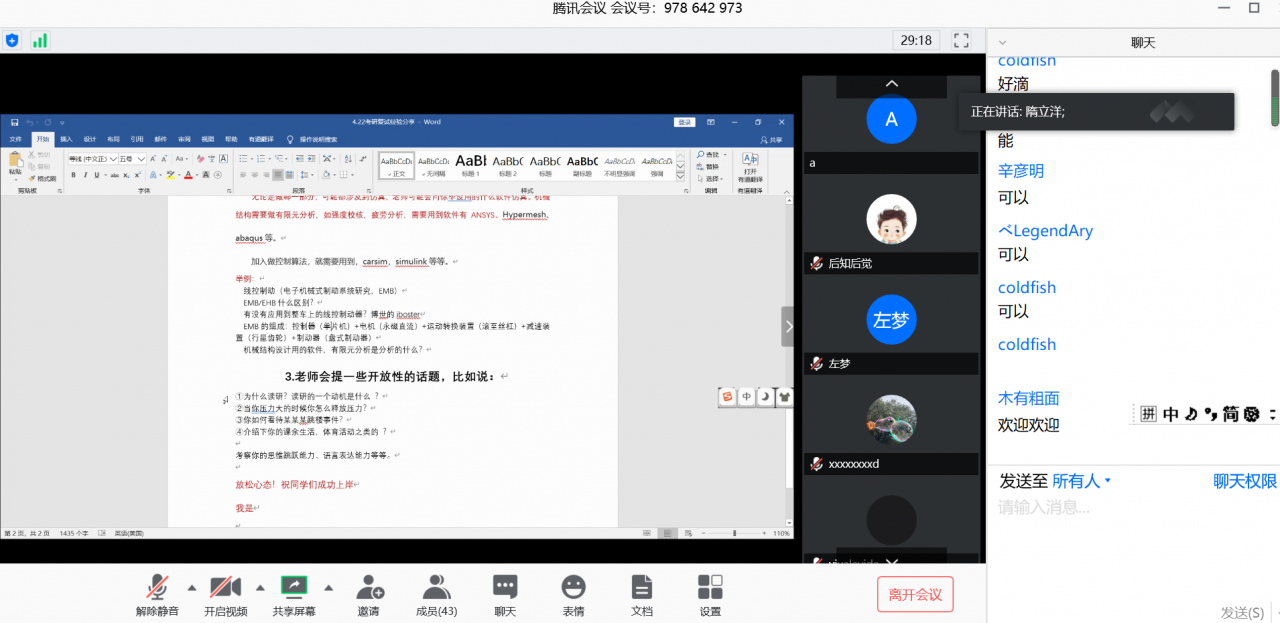1280x623 pixels.
Task: Toggle the fullscreen icon beside the timer
Action: tap(961, 41)
